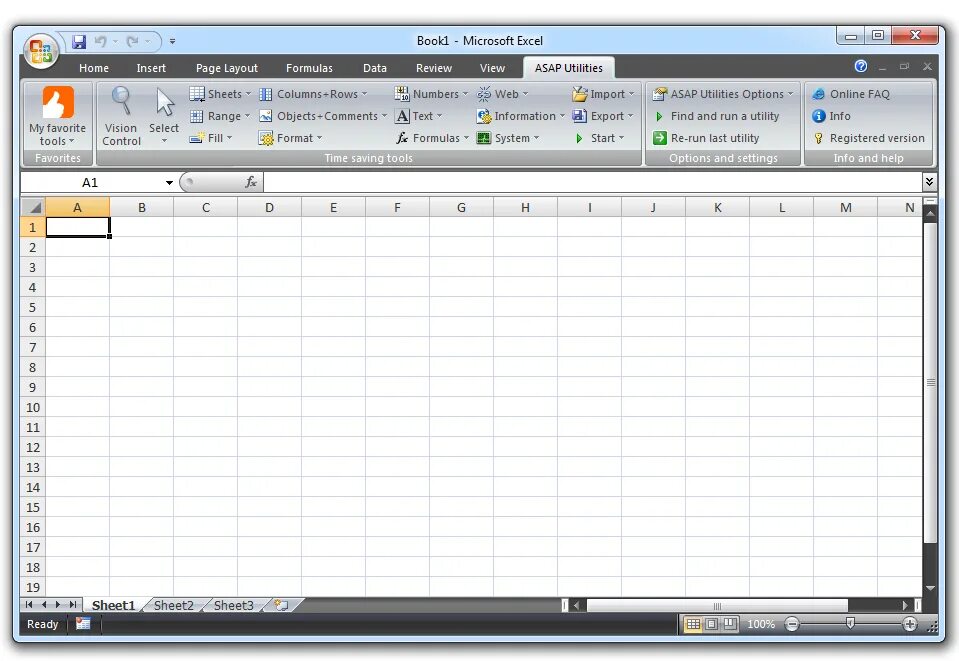Click Find and run a utility
959x661 pixels.
tap(716, 116)
